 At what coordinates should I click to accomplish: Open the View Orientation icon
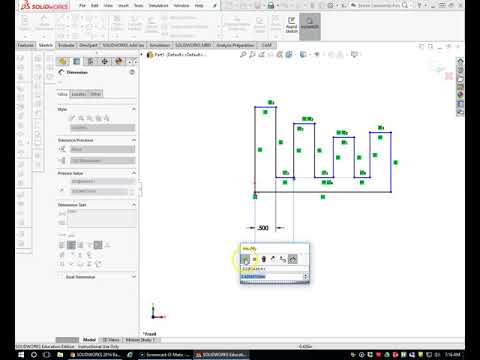[x=289, y=54]
